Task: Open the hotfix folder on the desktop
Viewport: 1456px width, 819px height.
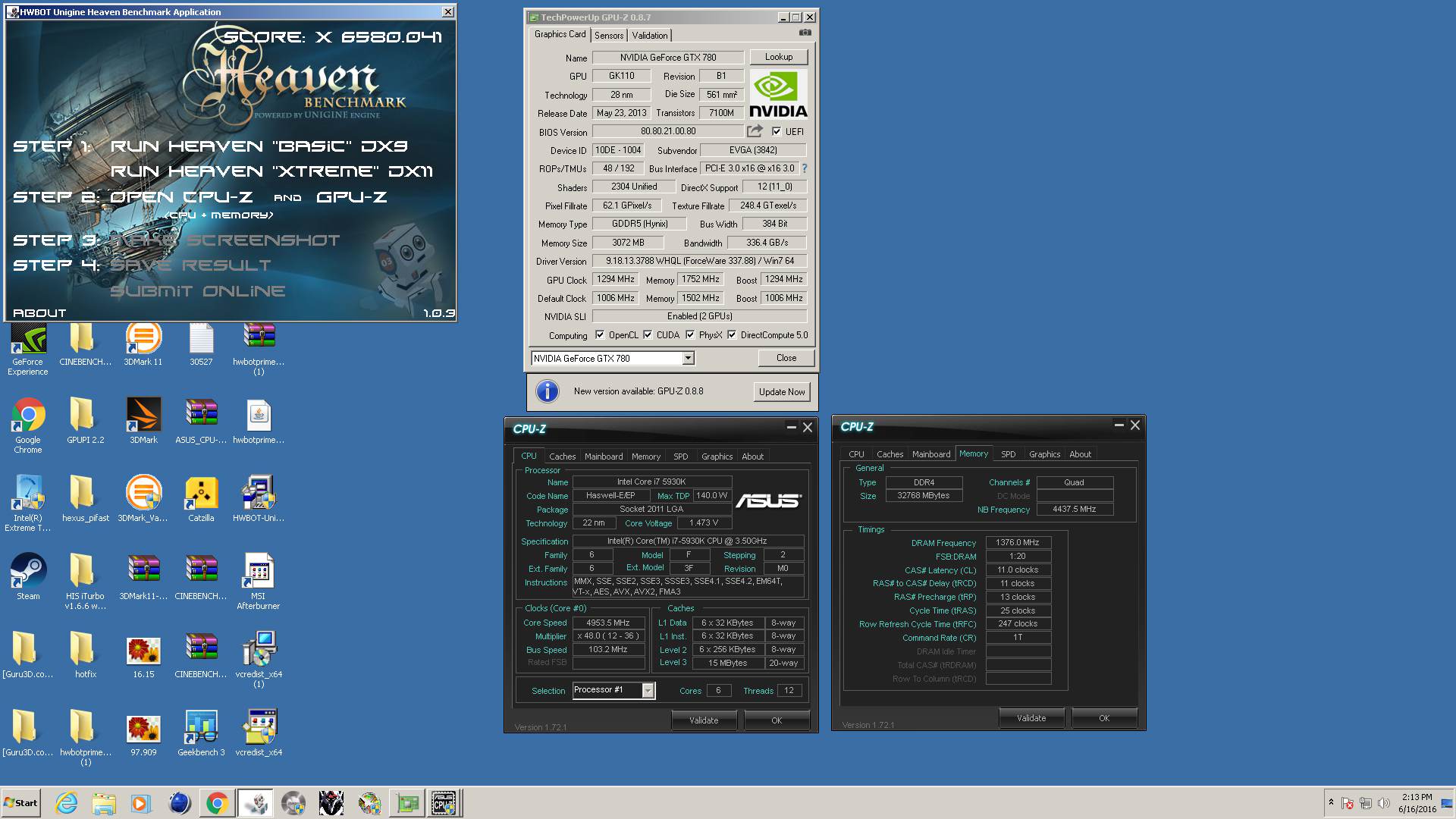Action: [x=85, y=654]
